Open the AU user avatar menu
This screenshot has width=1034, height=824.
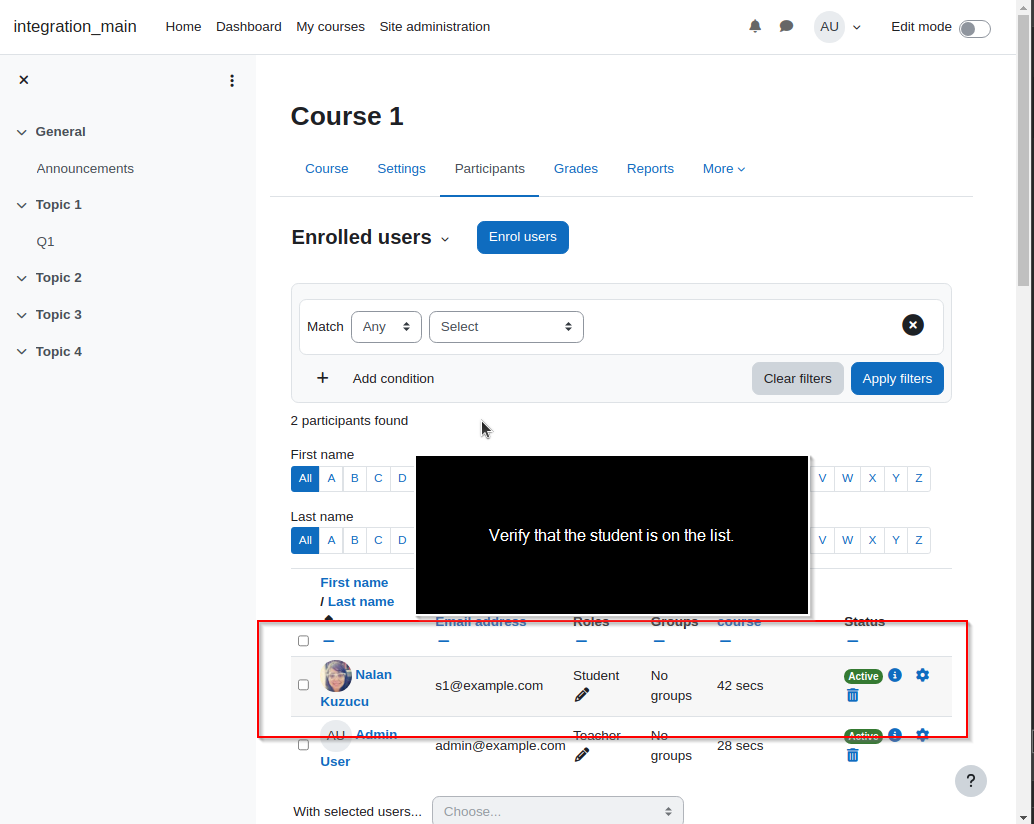pos(829,27)
